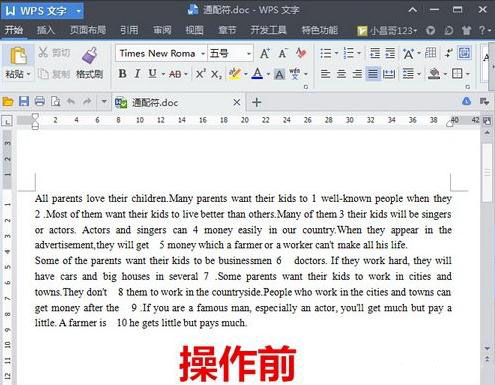Open the 页面布局 (Page Layout) tab

88,30
